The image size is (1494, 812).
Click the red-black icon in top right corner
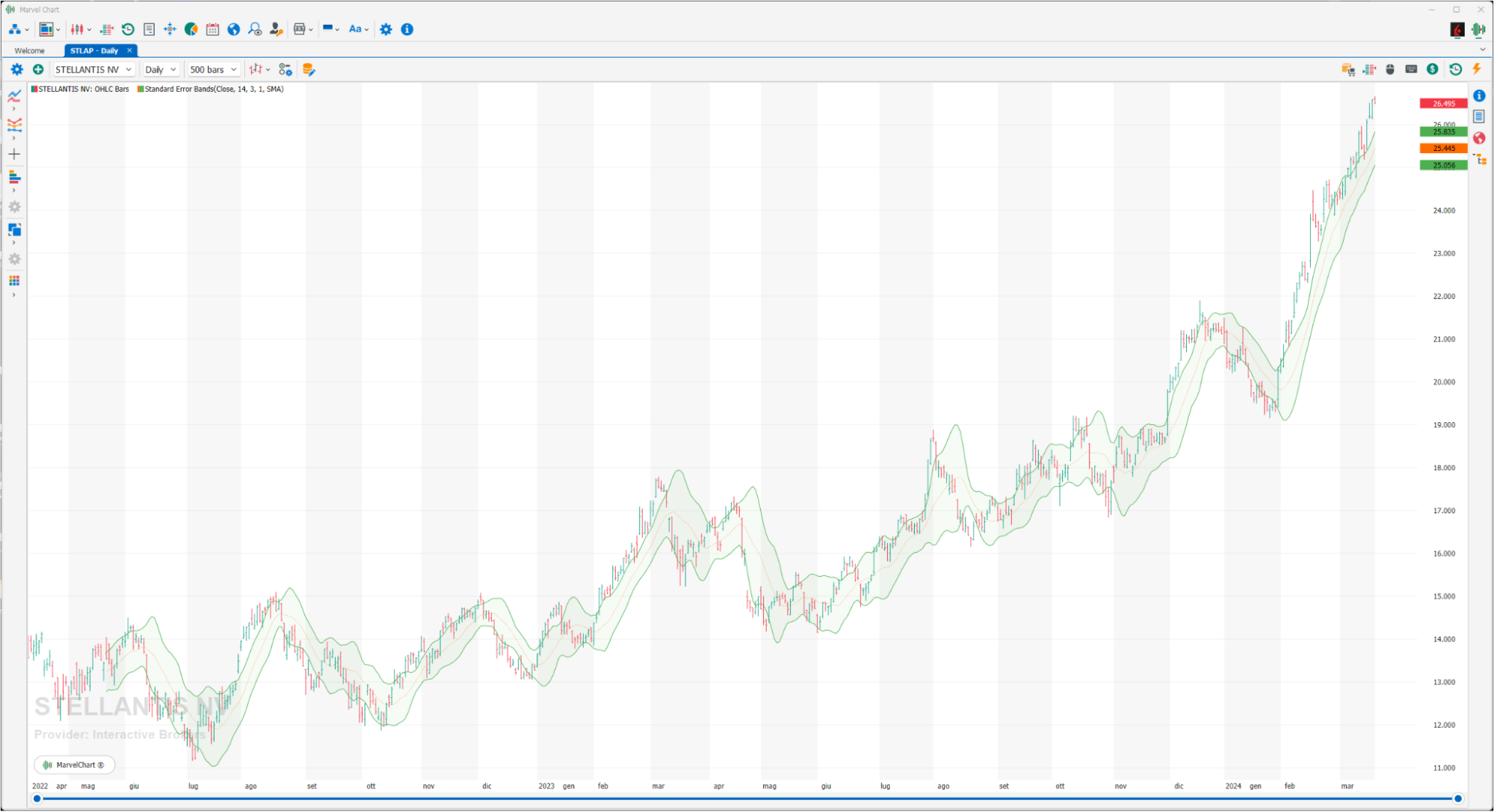coord(1457,29)
